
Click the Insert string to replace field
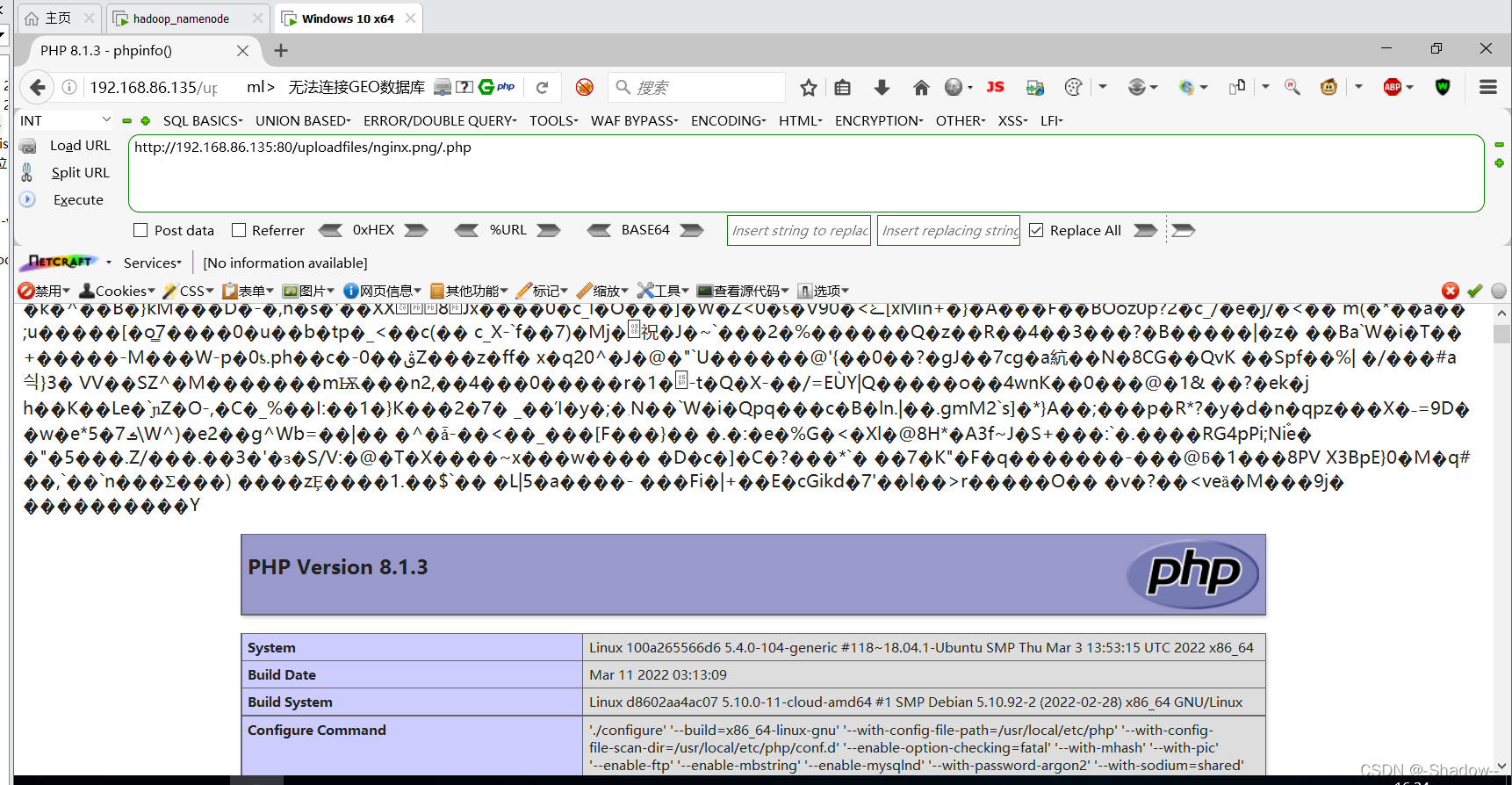tap(799, 230)
